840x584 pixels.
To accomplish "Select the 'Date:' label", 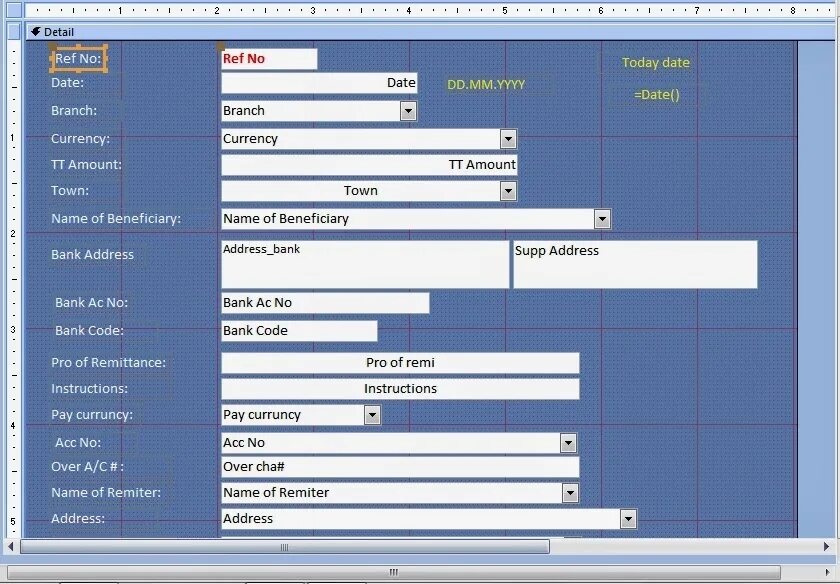I will click(68, 83).
